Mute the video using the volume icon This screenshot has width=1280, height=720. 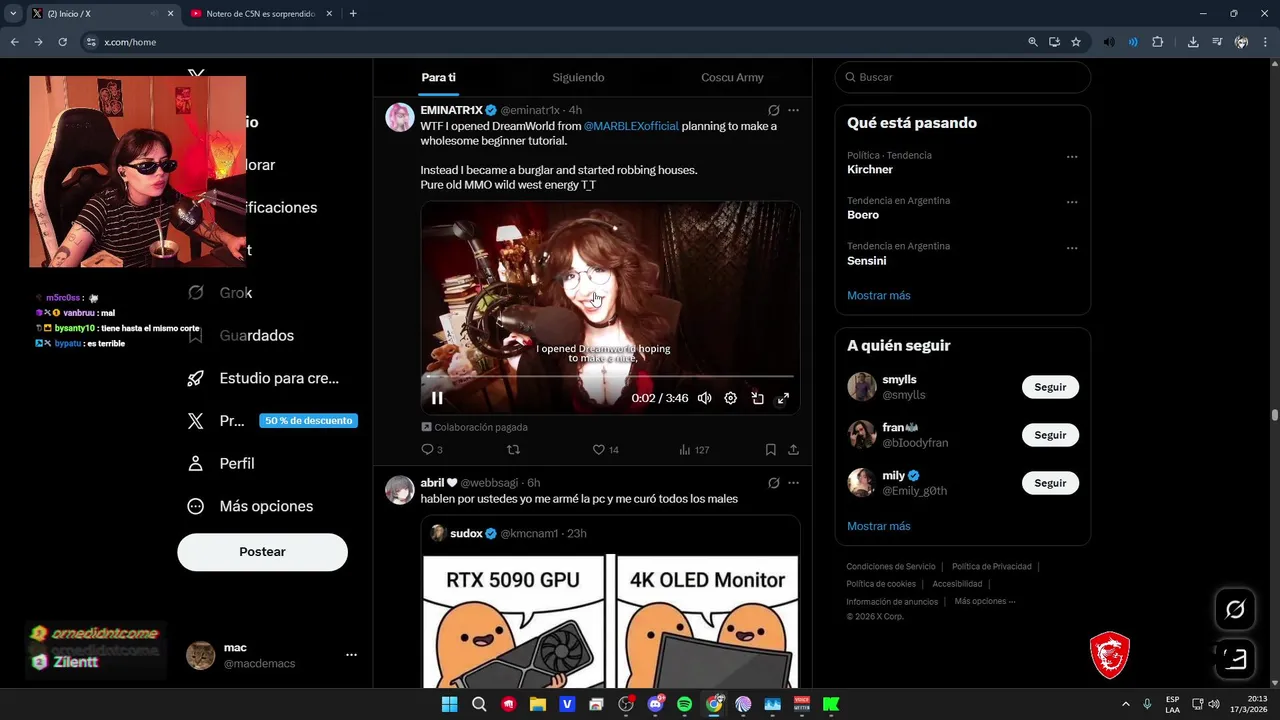(705, 398)
